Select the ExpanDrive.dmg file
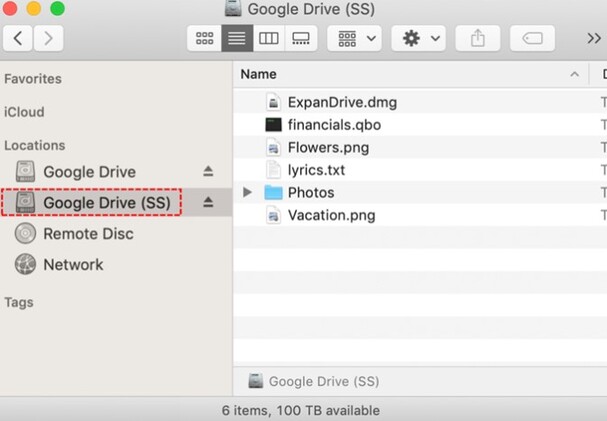 [341, 102]
